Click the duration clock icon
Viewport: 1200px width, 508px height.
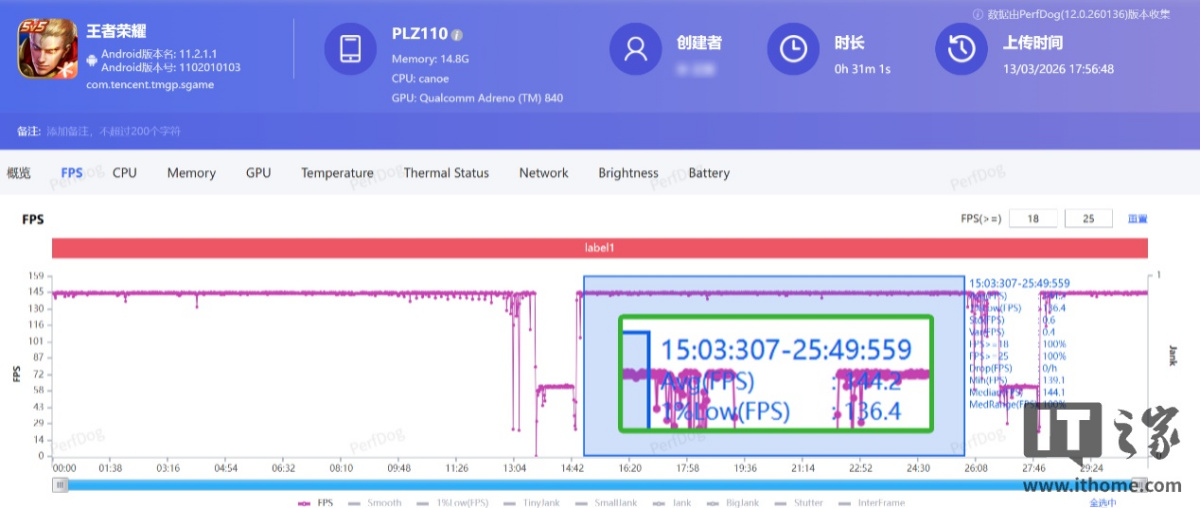(x=793, y=49)
